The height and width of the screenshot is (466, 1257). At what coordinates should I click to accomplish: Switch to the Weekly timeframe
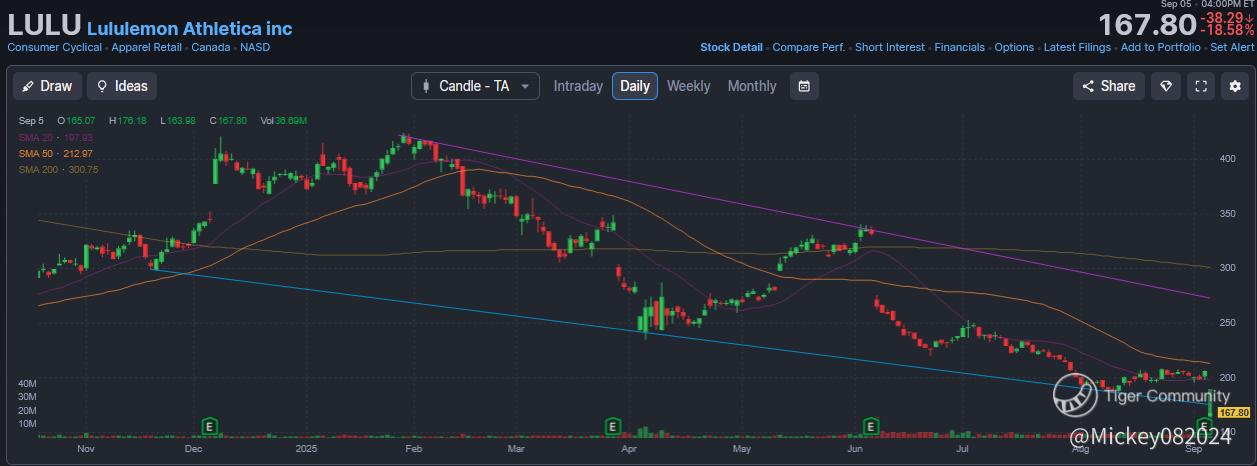688,86
